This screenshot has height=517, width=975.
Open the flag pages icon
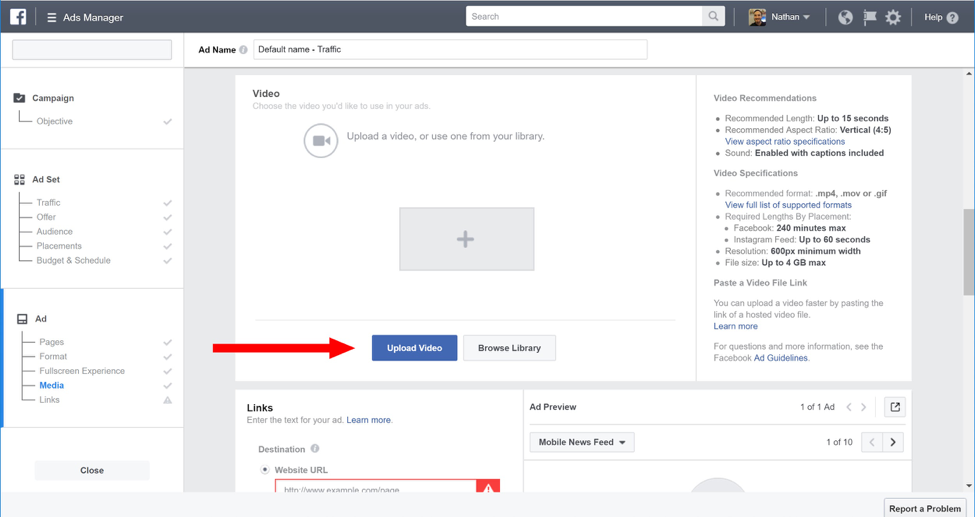click(870, 17)
